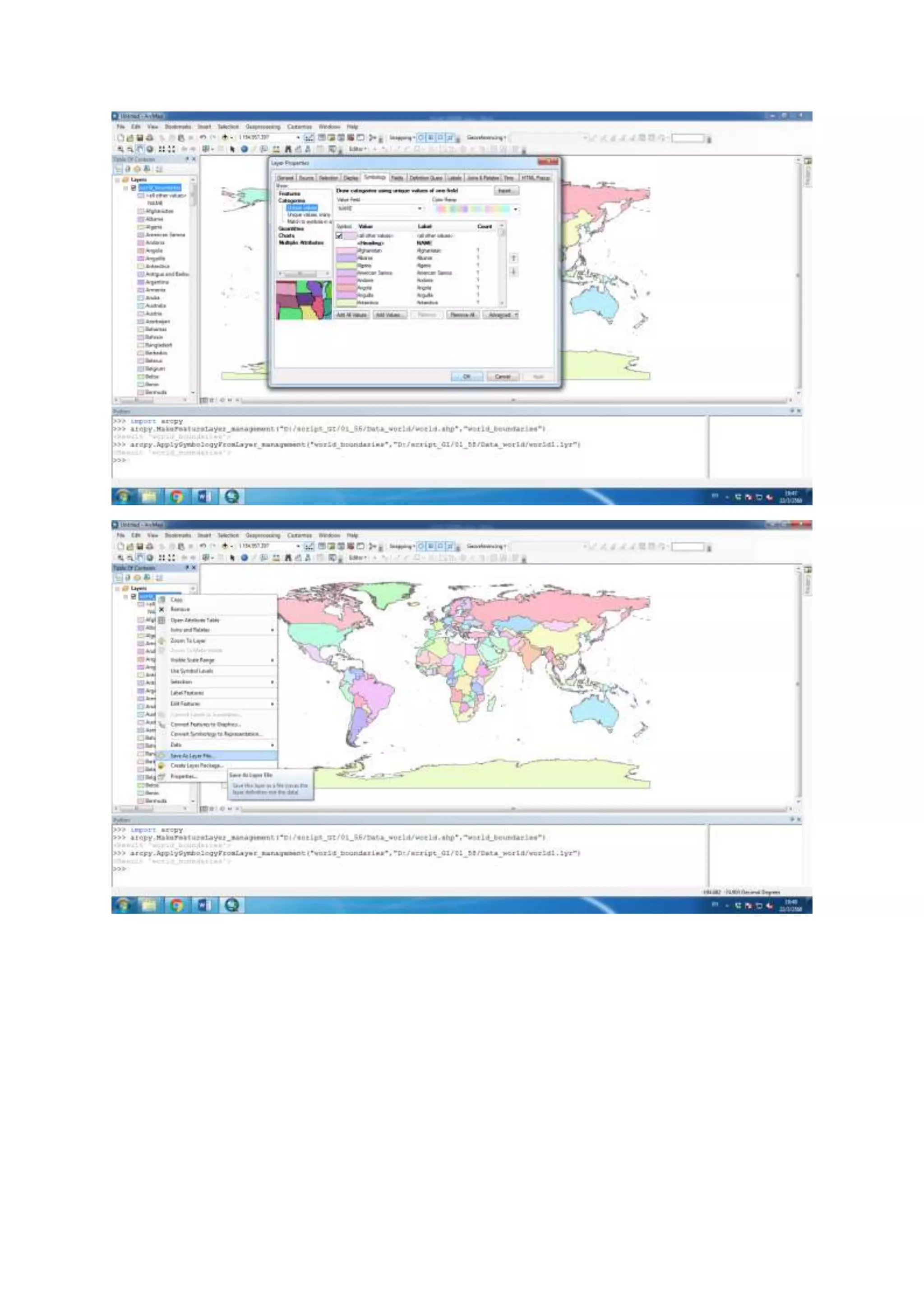The image size is (924, 1307).
Task: Open the Value Field dropdown showing NAME
Action: 420,209
